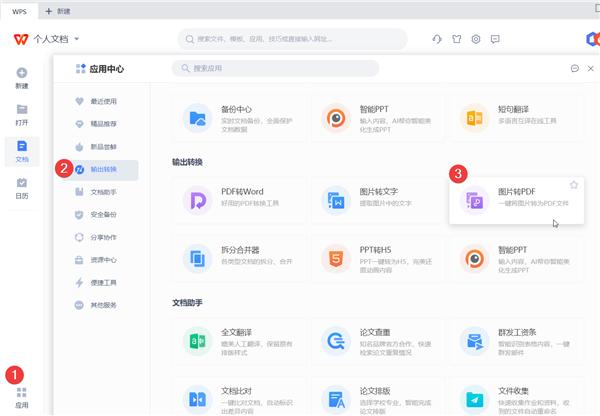
Task: Open the PDF转Word converter icon
Action: 196,201
